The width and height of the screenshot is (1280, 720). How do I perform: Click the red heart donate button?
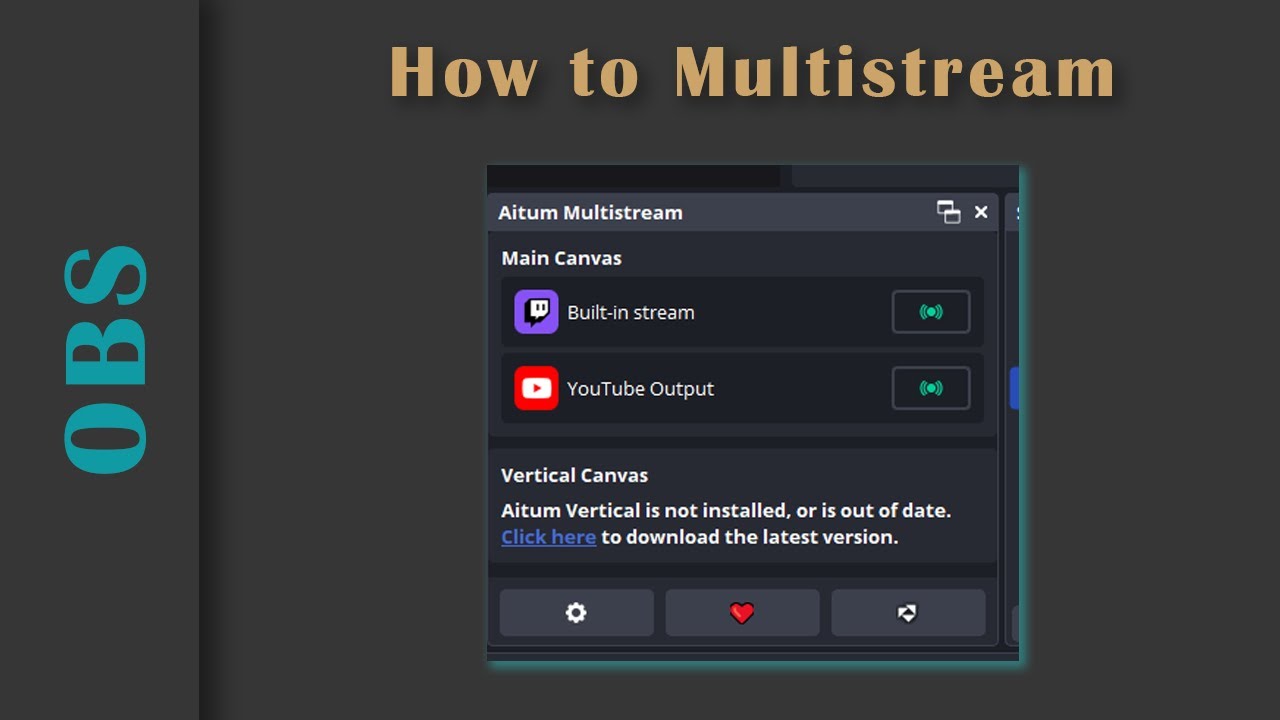point(742,613)
